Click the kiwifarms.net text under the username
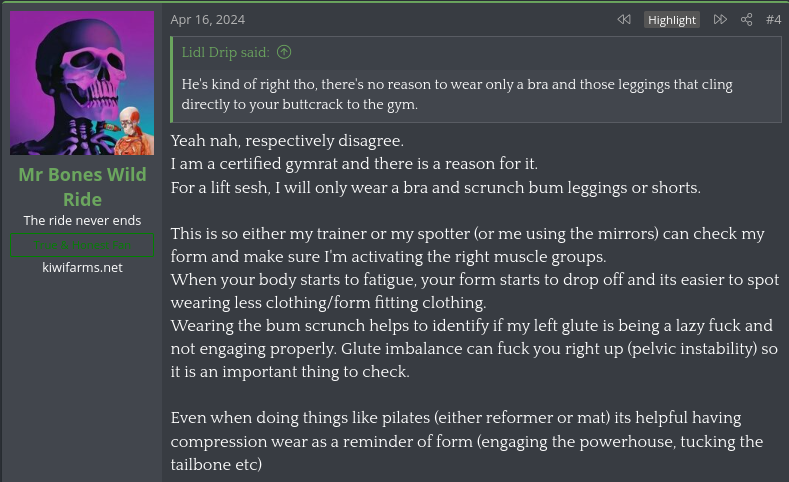 (x=82, y=267)
